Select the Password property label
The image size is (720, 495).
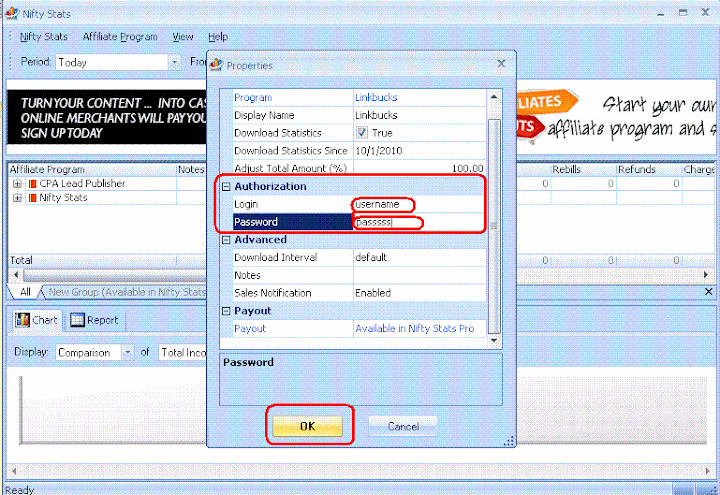[x=292, y=222]
